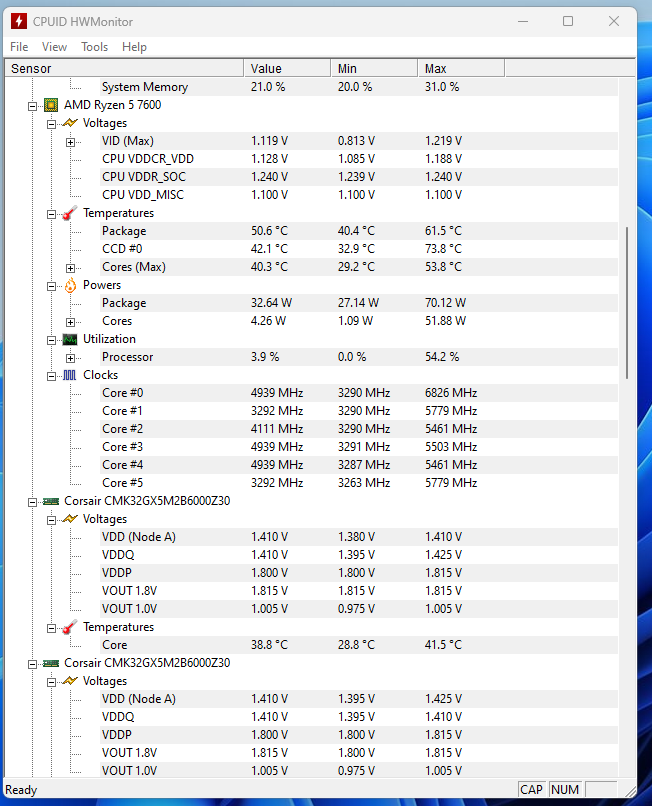
Task: Click the Sensor column header
Action: click(x=124, y=68)
